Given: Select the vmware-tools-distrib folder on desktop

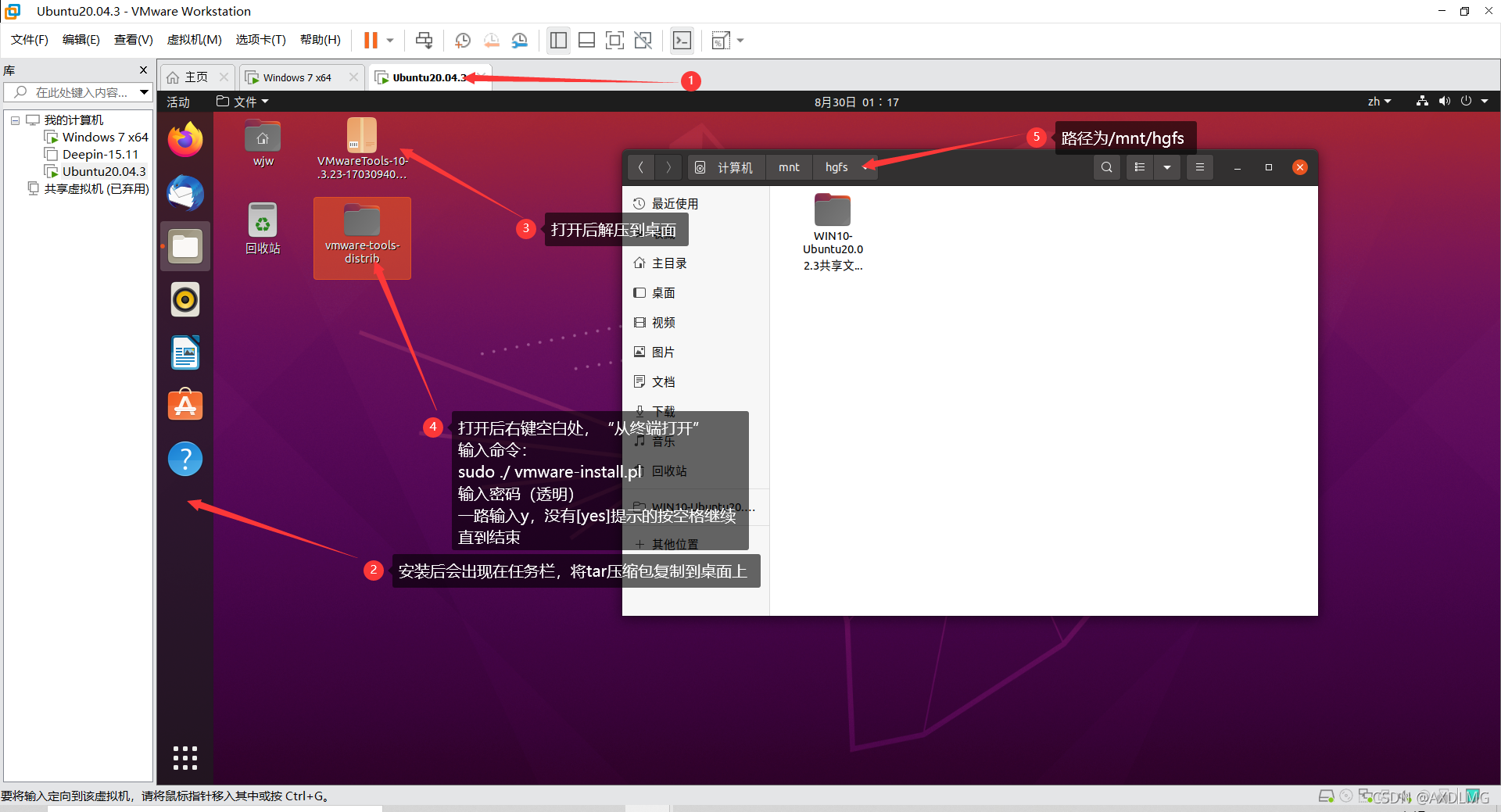Looking at the screenshot, I should [x=362, y=237].
